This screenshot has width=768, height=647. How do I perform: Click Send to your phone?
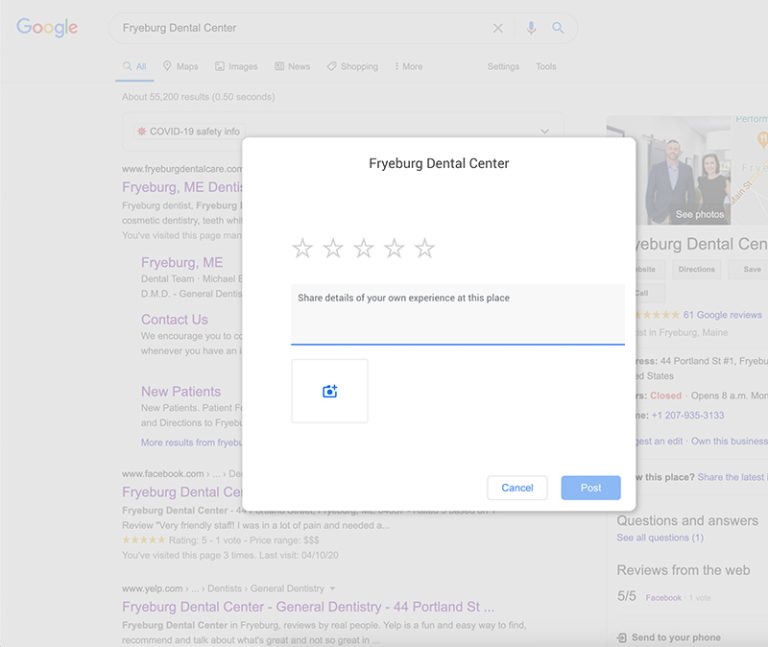(x=676, y=637)
